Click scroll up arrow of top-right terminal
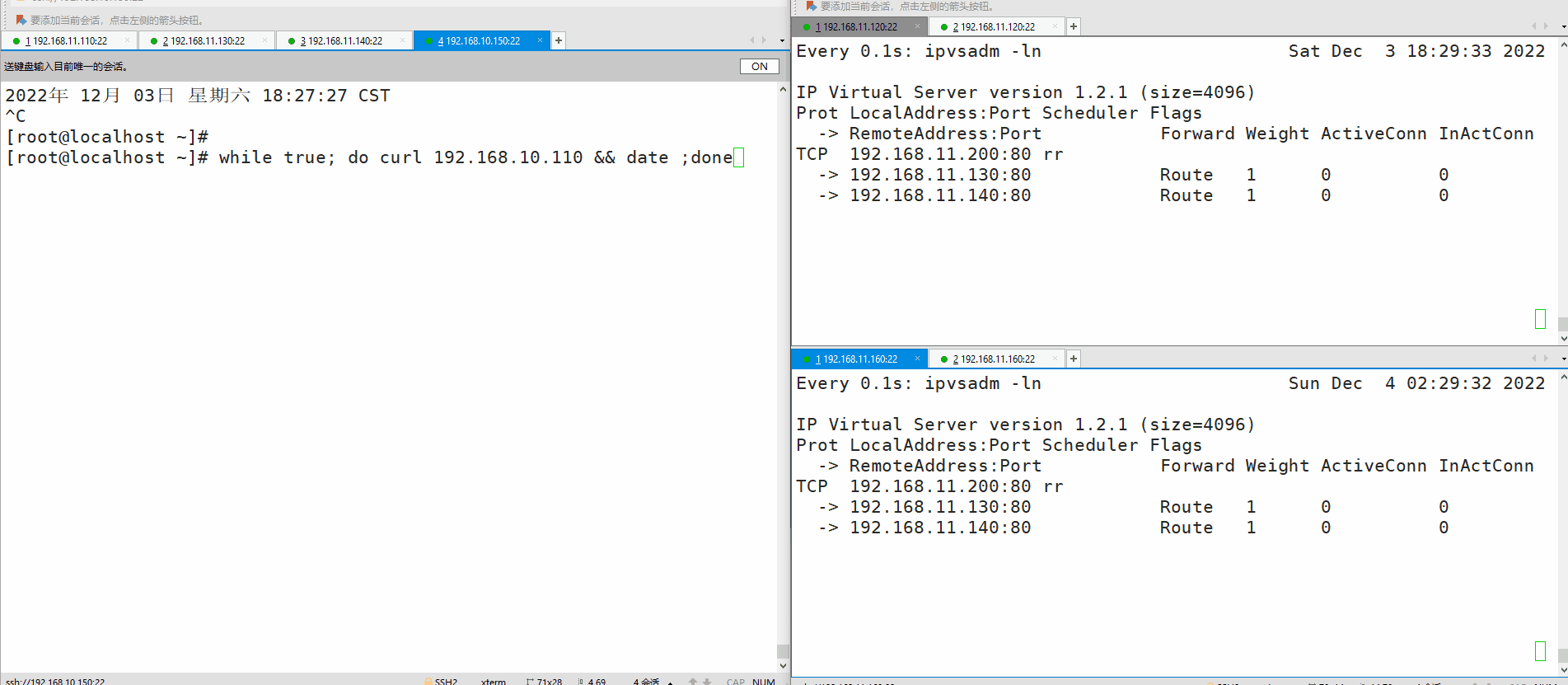 point(1563,45)
